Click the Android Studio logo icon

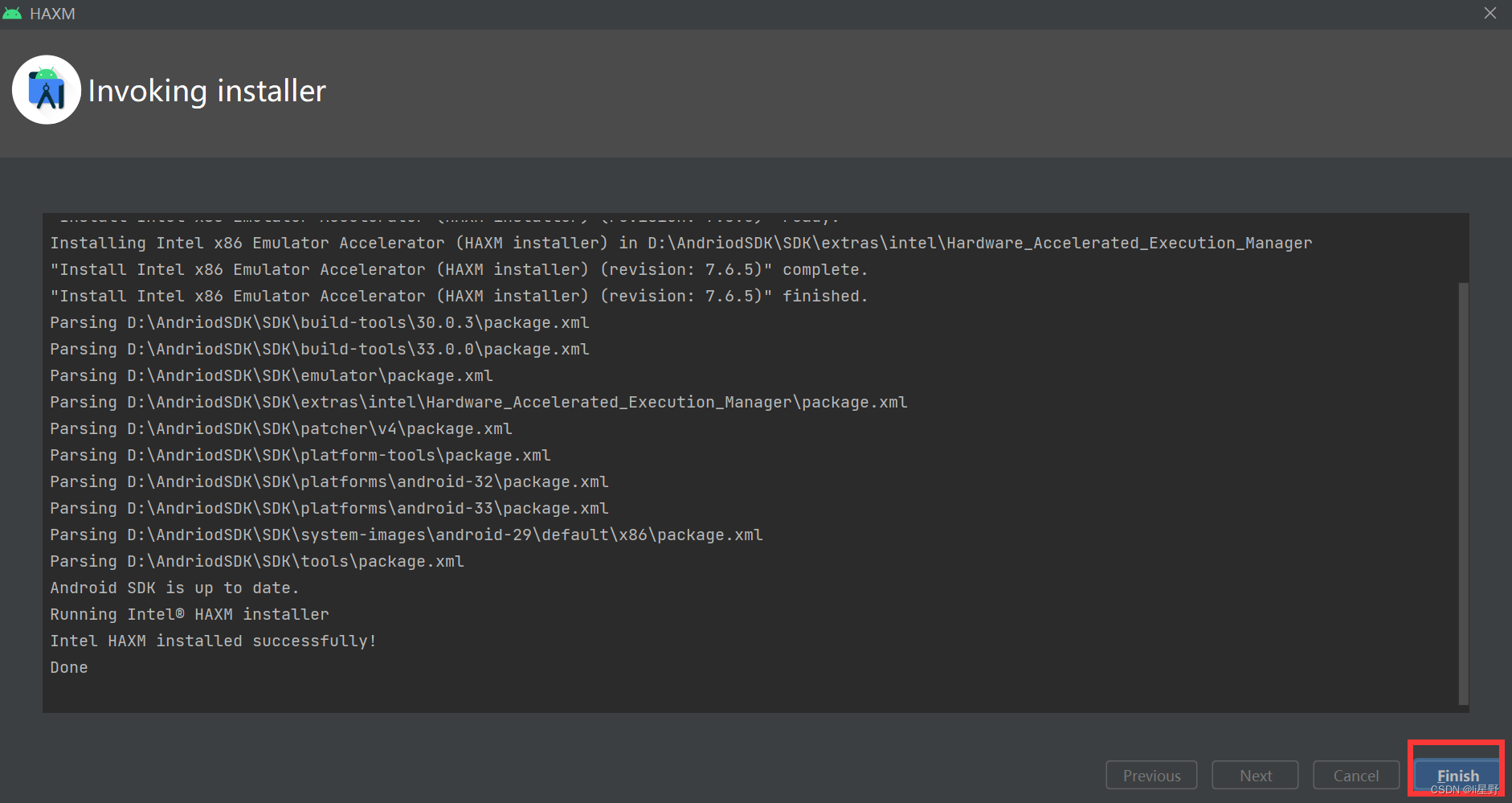[x=47, y=90]
